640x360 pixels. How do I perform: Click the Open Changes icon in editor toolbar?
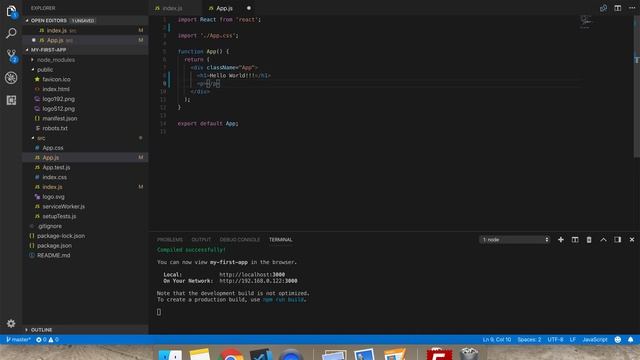point(603,8)
